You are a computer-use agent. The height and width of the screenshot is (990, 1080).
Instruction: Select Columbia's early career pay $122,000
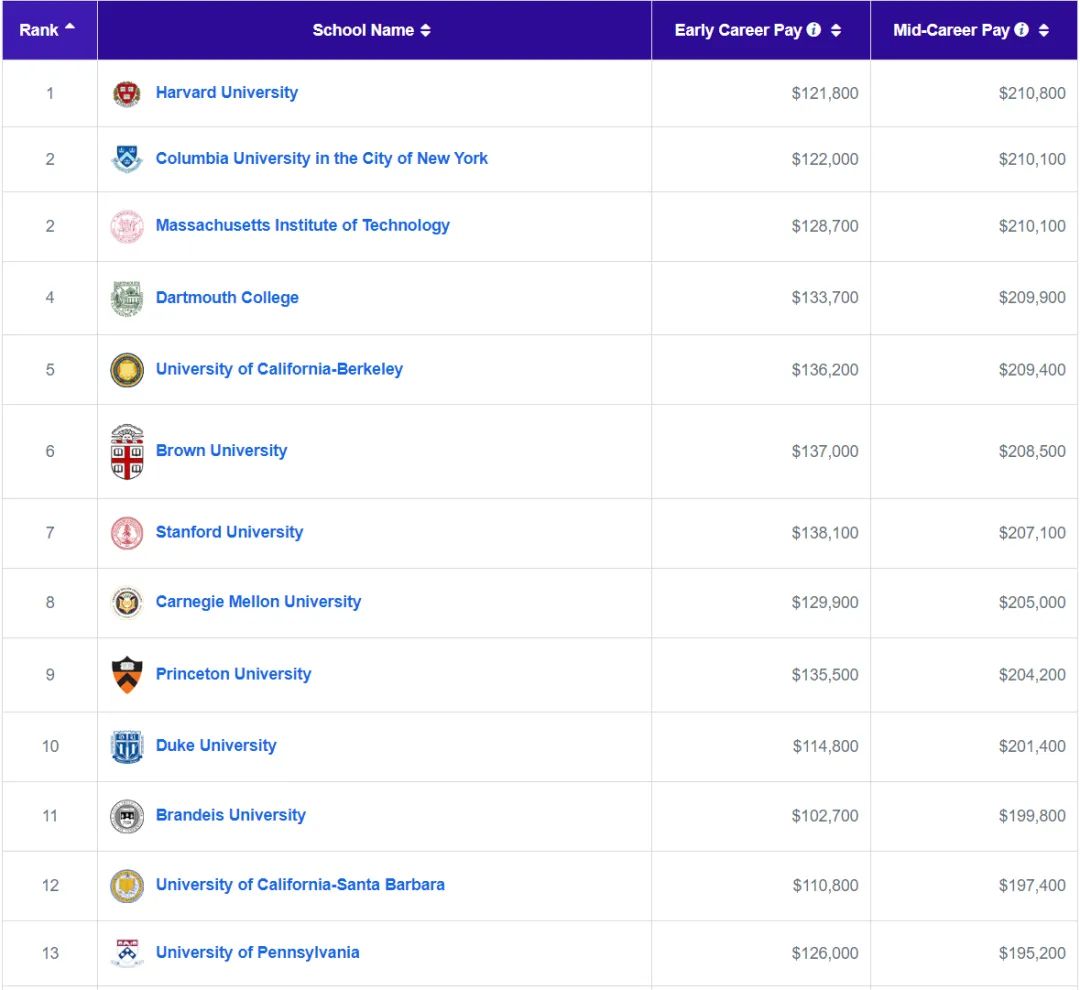pyautogui.click(x=824, y=159)
